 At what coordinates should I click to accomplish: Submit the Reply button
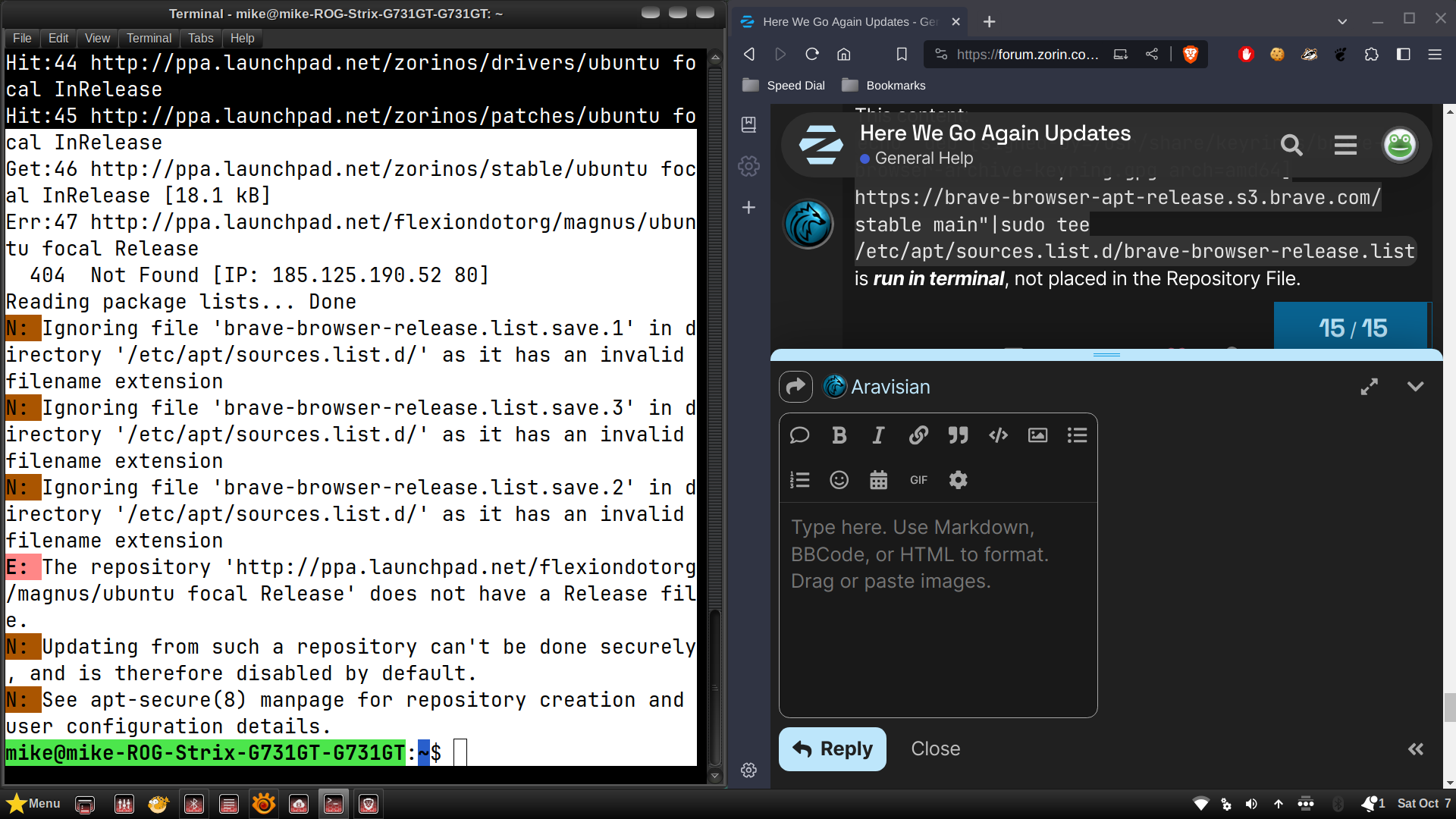coord(832,749)
